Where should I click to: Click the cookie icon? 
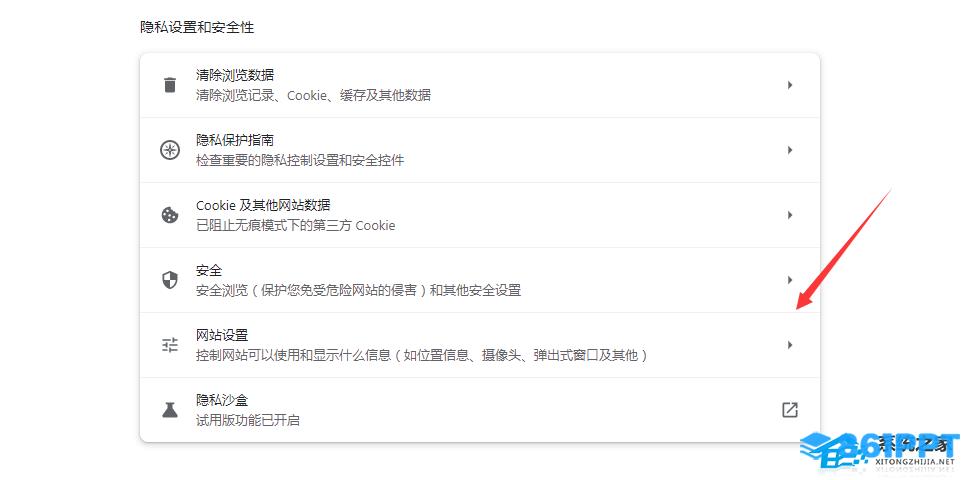click(x=170, y=215)
